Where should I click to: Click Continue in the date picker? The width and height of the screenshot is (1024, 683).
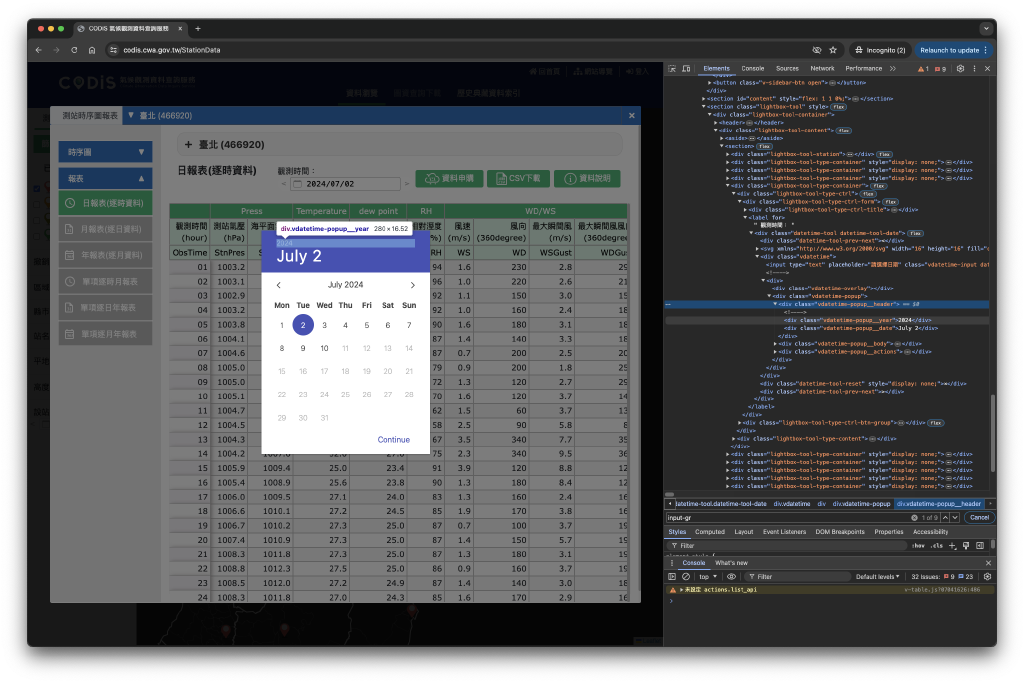tap(393, 439)
